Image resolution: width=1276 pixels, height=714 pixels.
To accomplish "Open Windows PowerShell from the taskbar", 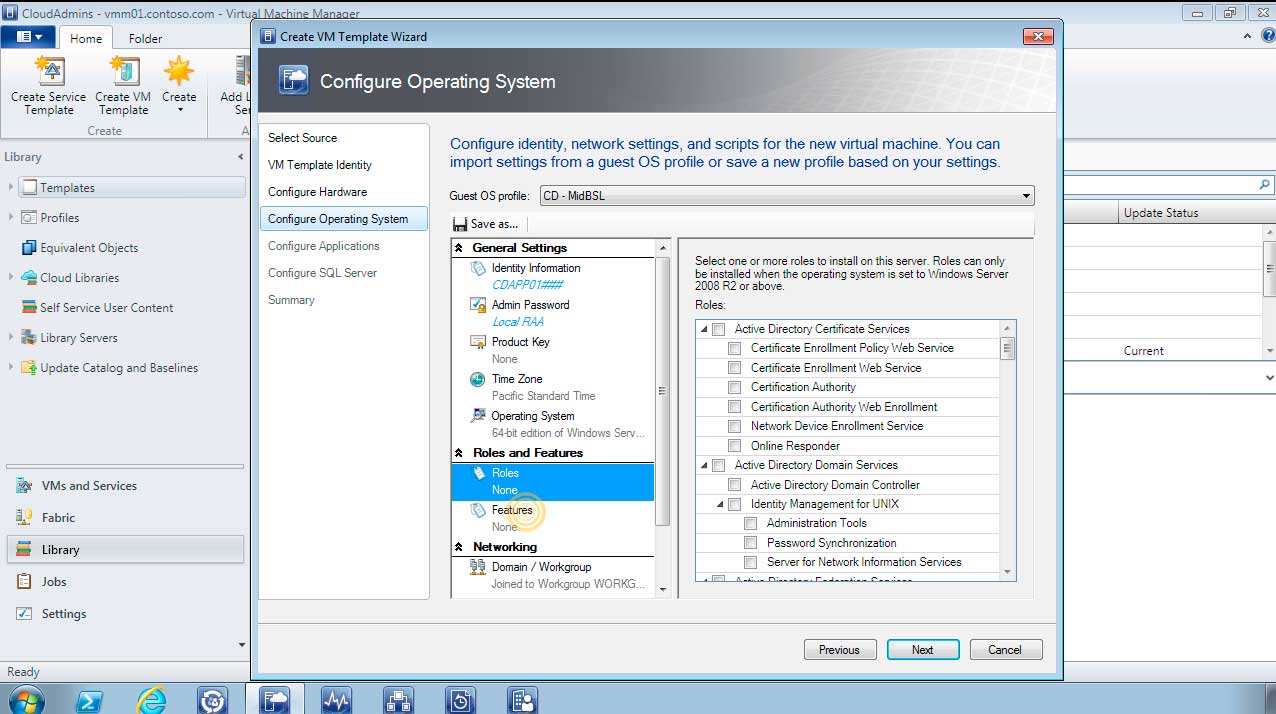I will point(89,700).
